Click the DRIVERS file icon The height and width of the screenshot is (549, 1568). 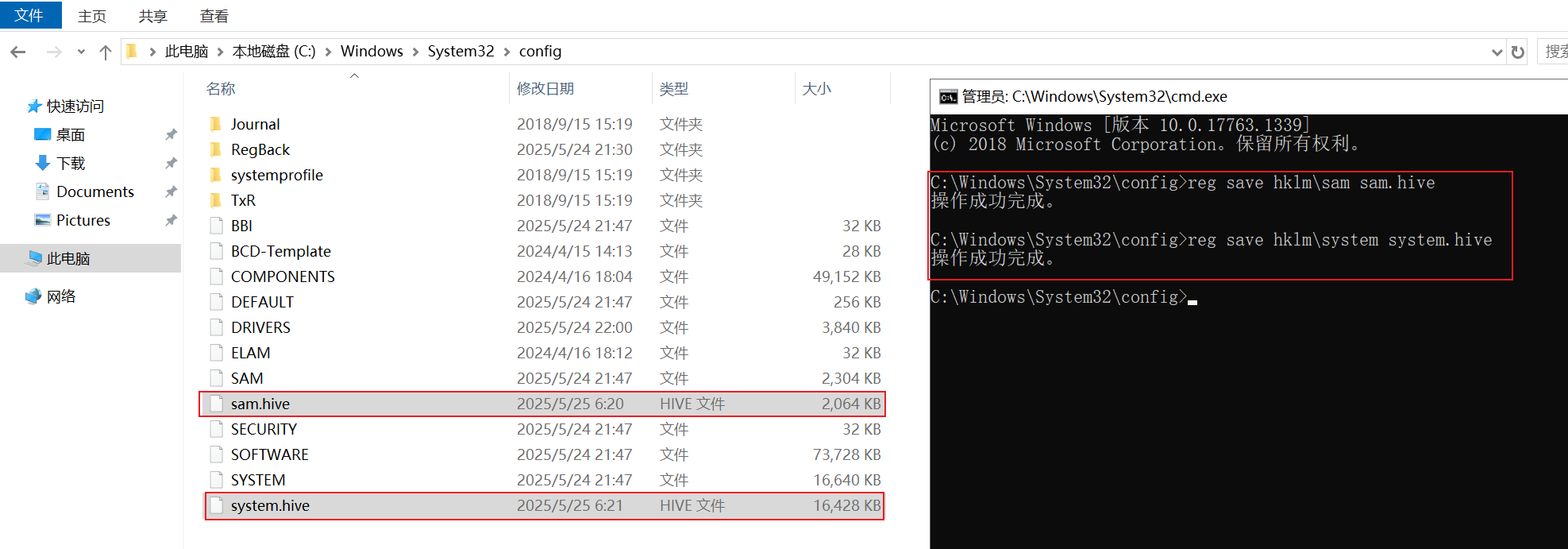(x=216, y=327)
